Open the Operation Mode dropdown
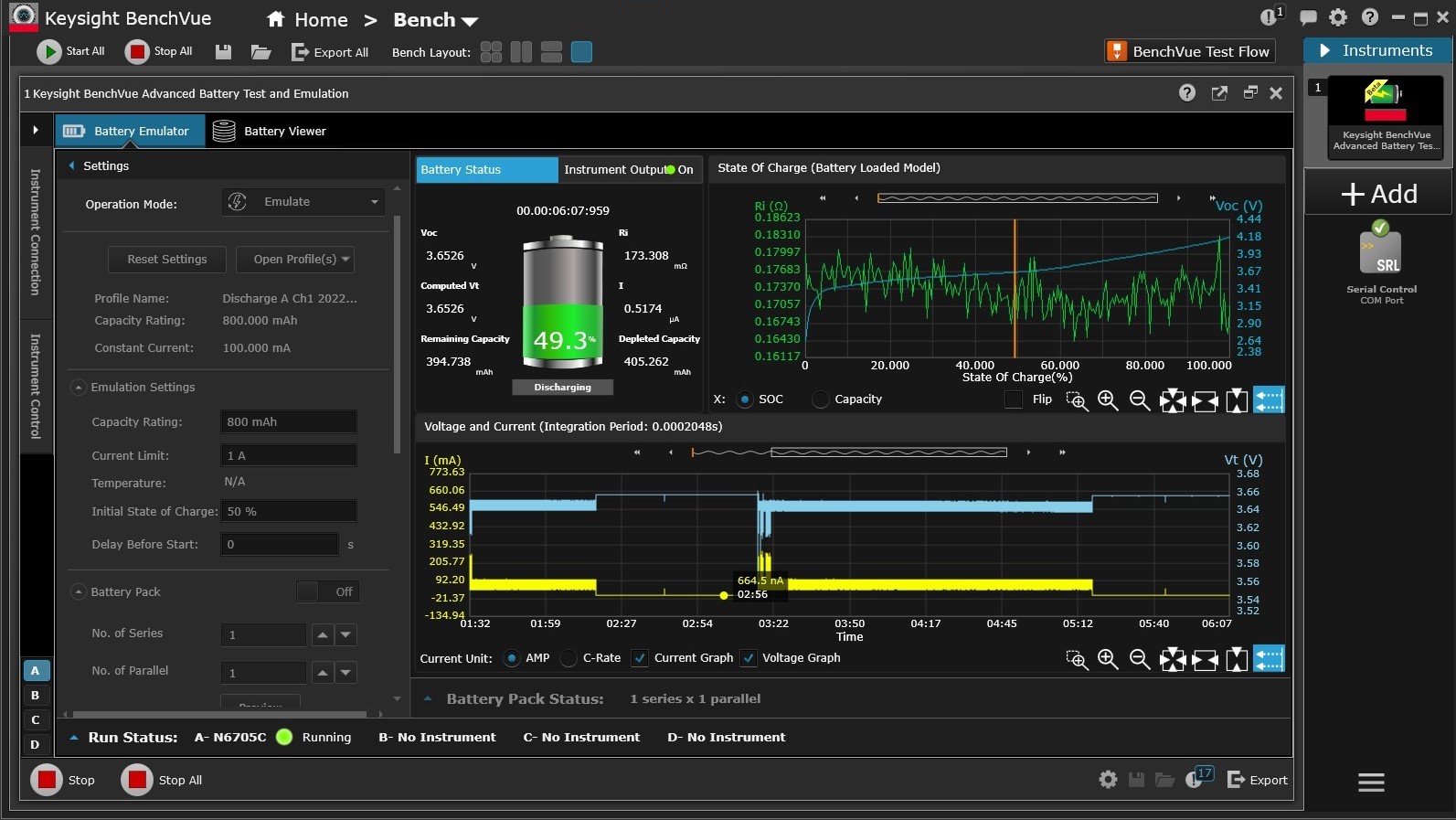This screenshot has width=1456, height=820. 303,202
